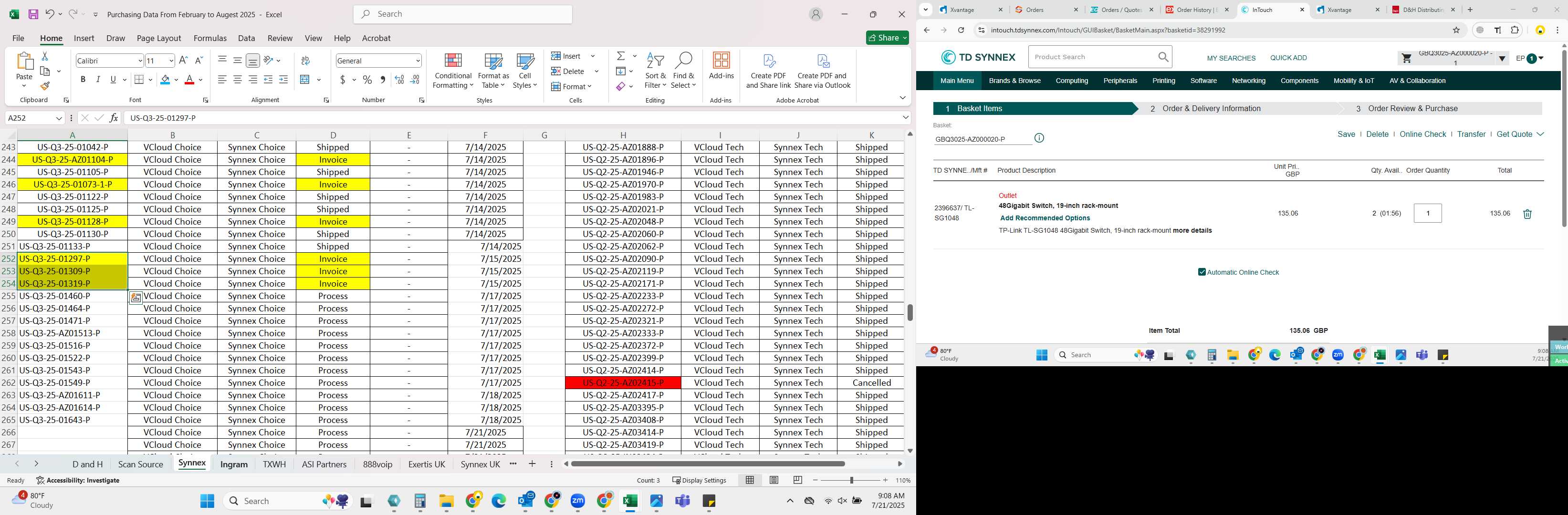Click the red font color swatch

pos(189,80)
